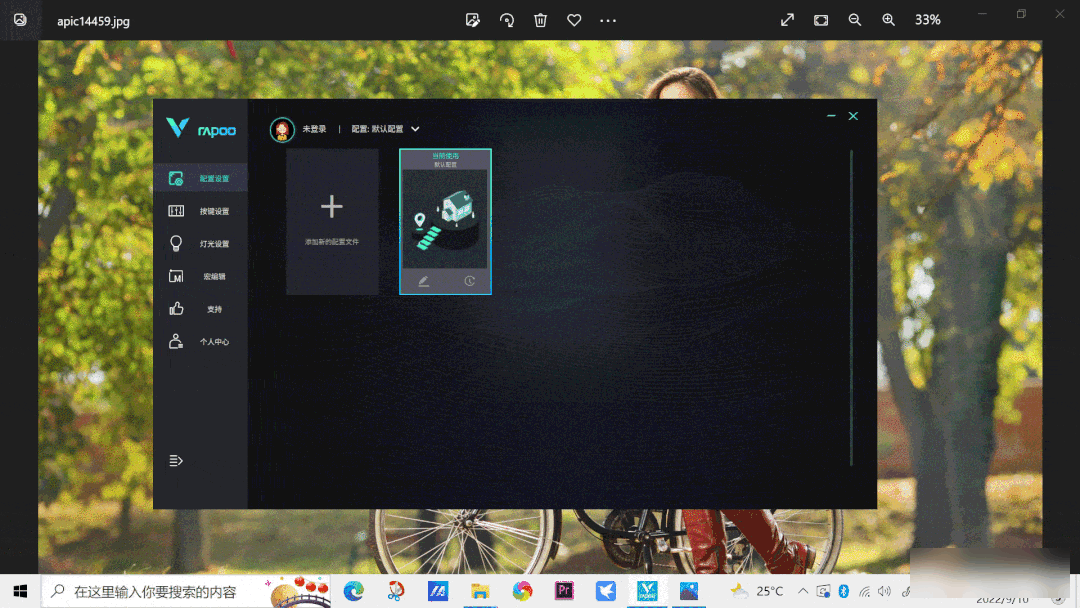Open the See more ellipsis menu
Image resolution: width=1080 pixels, height=608 pixels.
(x=608, y=20)
